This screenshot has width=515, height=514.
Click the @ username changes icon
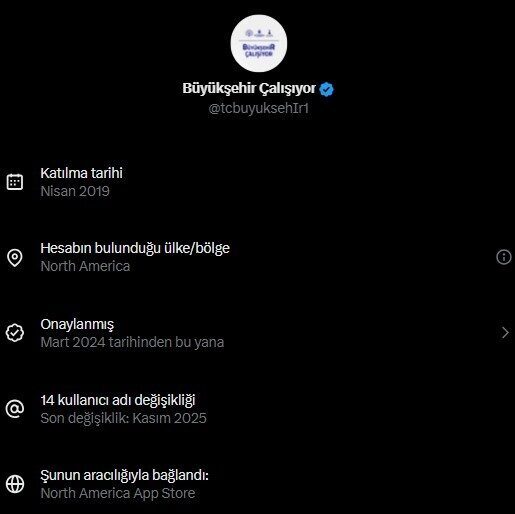pyautogui.click(x=15, y=409)
